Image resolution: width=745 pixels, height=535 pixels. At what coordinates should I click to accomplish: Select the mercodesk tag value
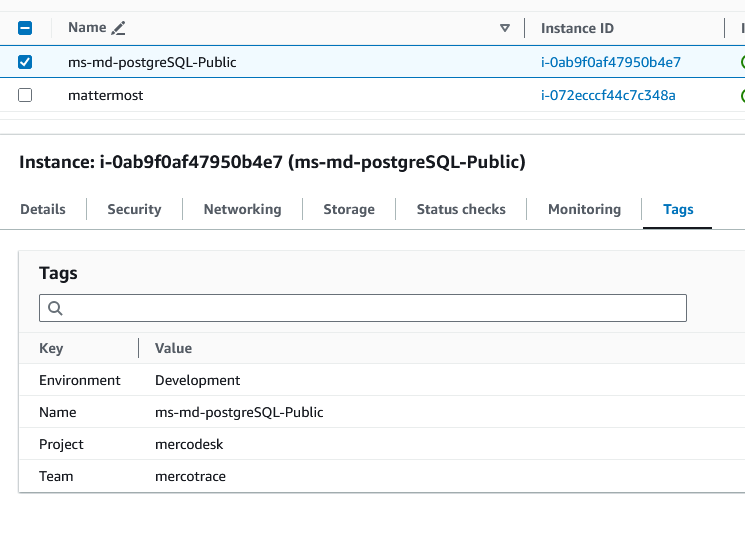click(x=189, y=444)
